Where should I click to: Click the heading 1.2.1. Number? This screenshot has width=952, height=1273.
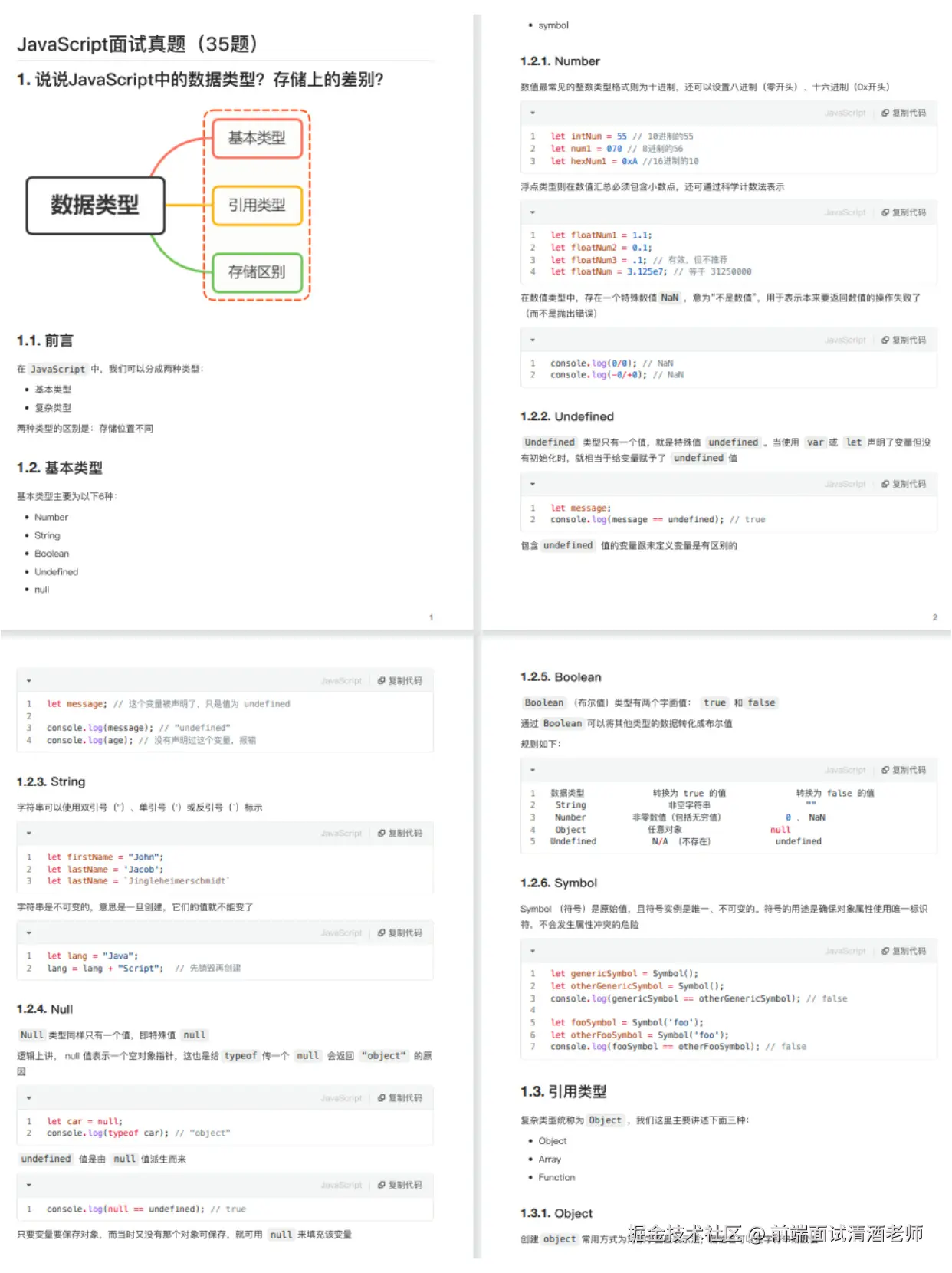(560, 61)
